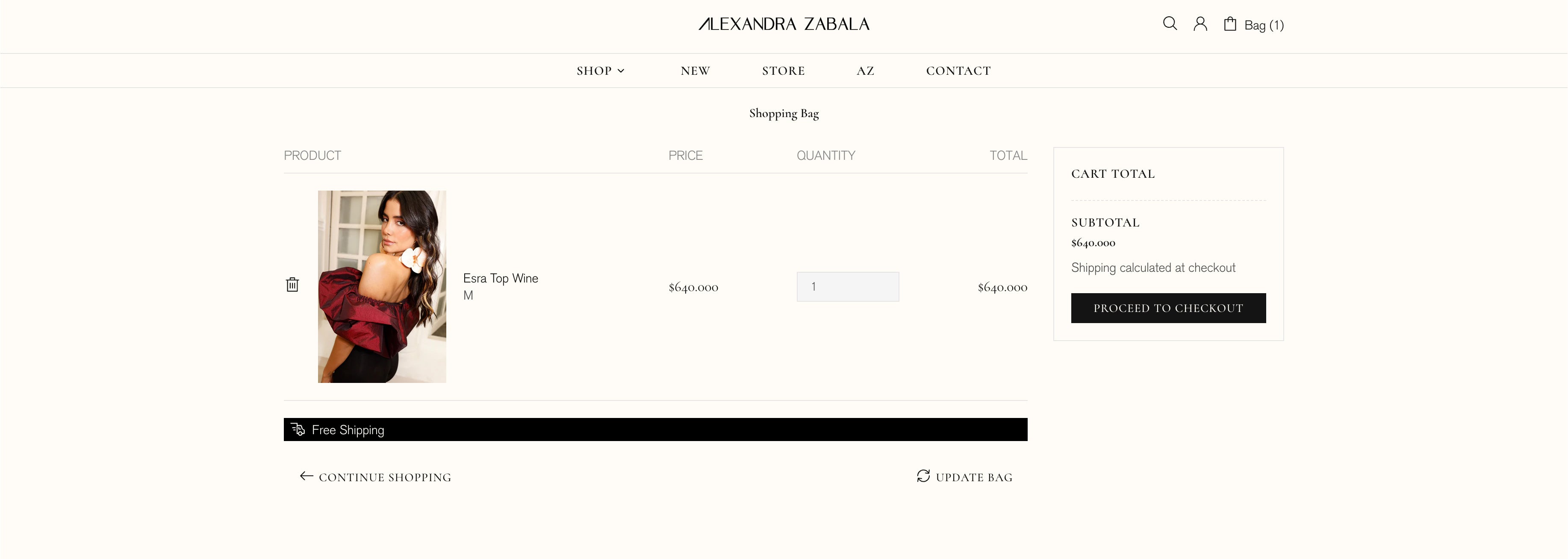Click the Update Bag link
This screenshot has height=559, width=1568.
click(x=974, y=477)
